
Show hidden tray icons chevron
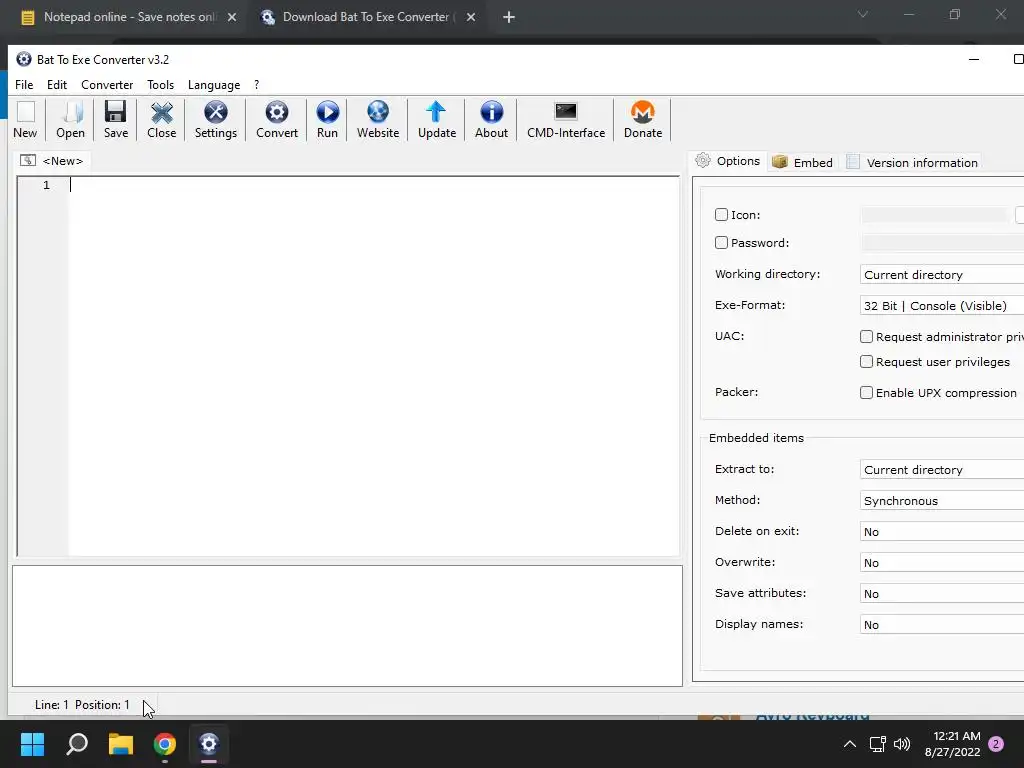(850, 744)
